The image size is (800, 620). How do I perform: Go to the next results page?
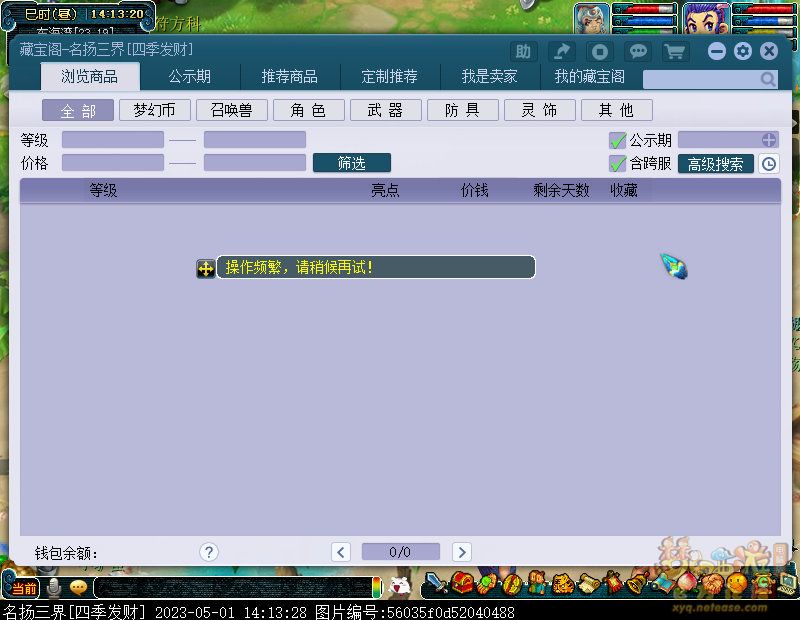[461, 552]
